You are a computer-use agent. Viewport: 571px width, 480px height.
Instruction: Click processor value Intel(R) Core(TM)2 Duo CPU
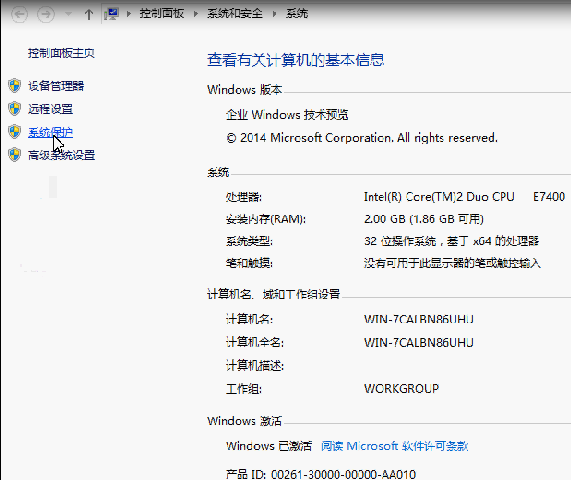[439, 197]
